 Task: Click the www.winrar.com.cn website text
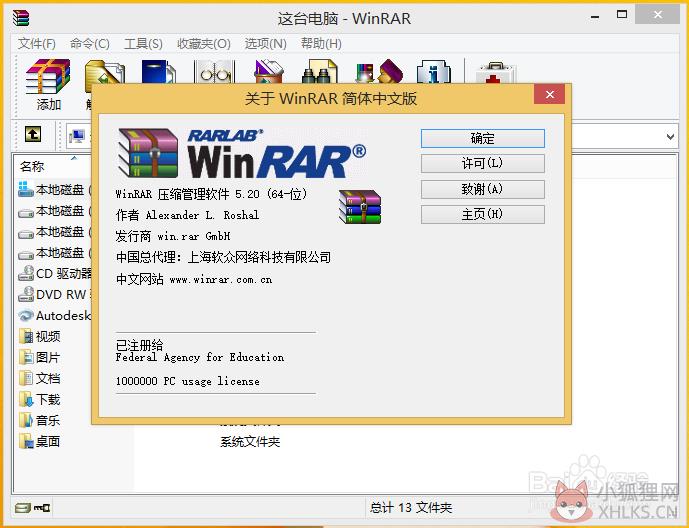point(221,280)
